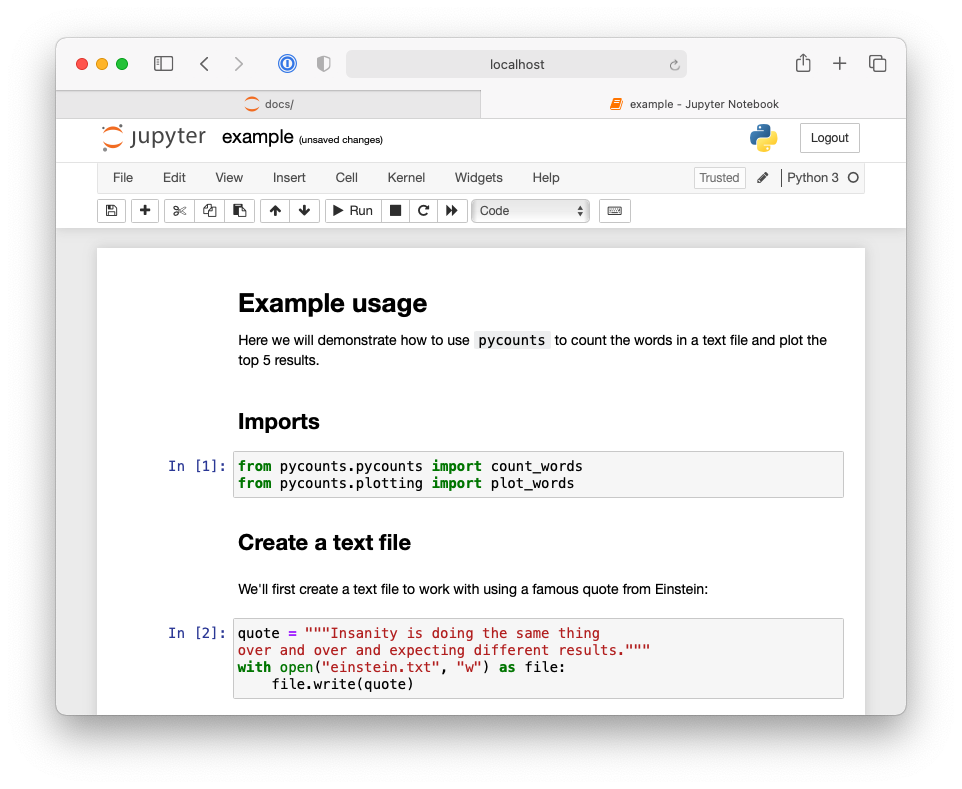Switch to example - Jupyter Notebook tab
The height and width of the screenshot is (789, 962).
click(x=693, y=104)
